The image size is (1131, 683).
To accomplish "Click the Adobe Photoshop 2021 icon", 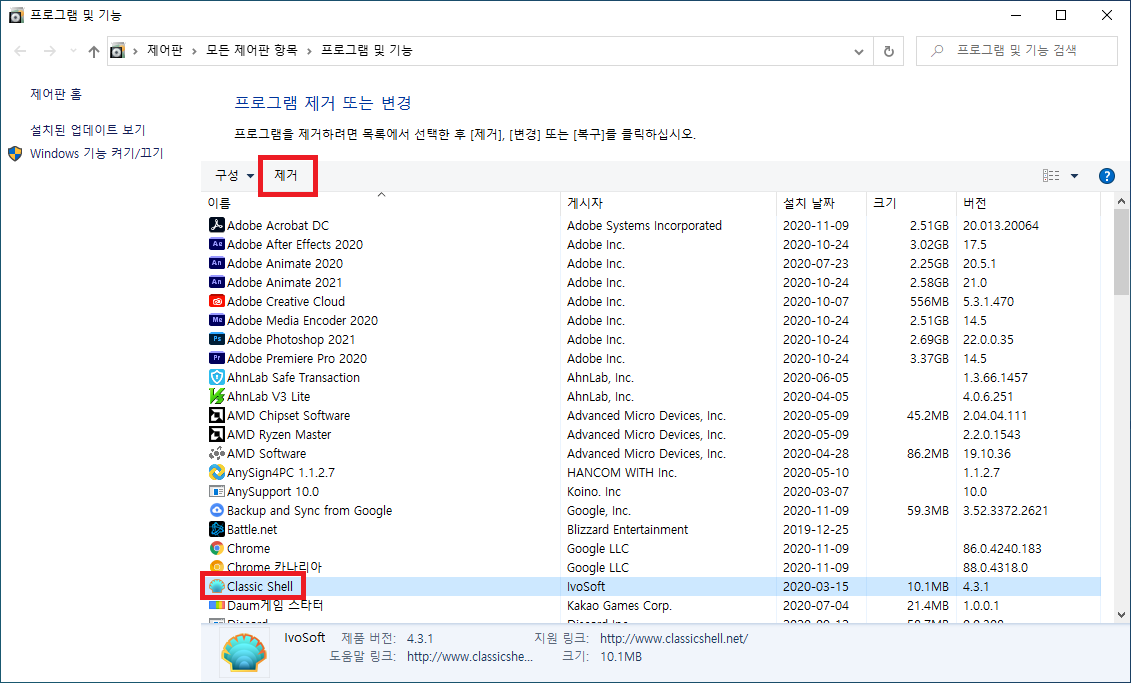I will (216, 339).
